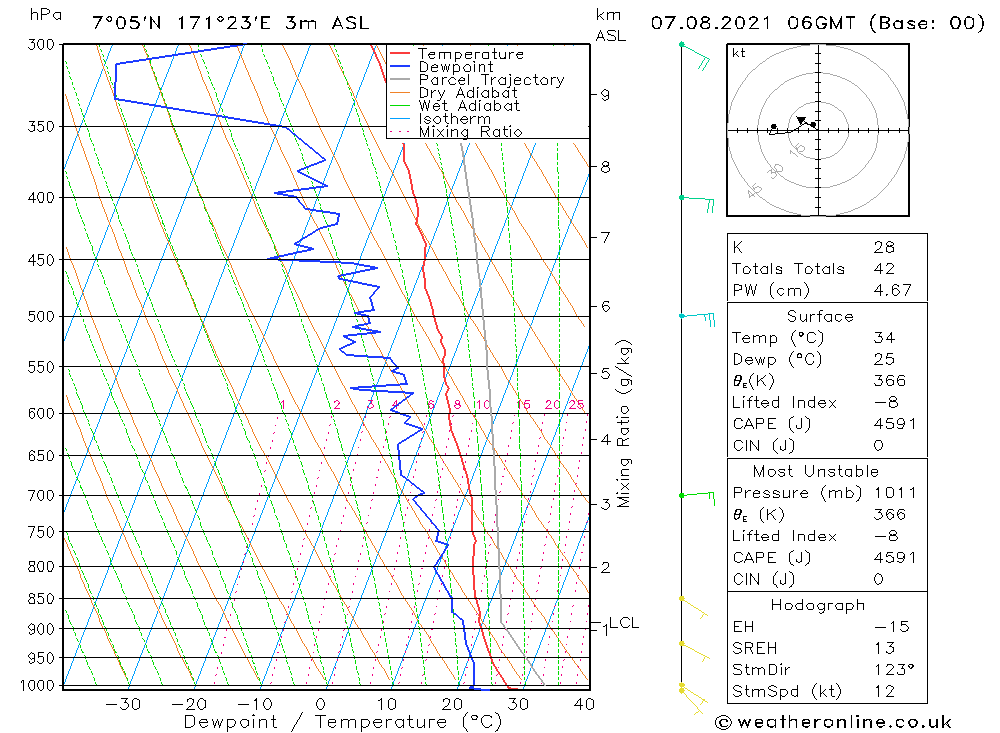Click the wind barb at 300 hPa level
The image size is (1000, 733).
pos(696,55)
